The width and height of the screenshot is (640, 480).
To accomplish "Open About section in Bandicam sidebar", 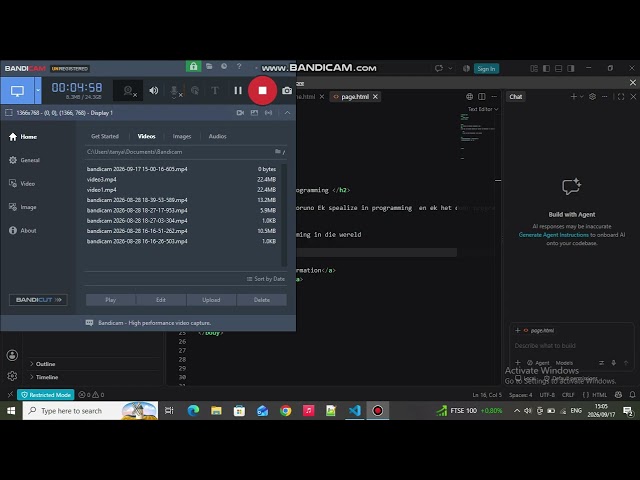I will [x=23, y=231].
